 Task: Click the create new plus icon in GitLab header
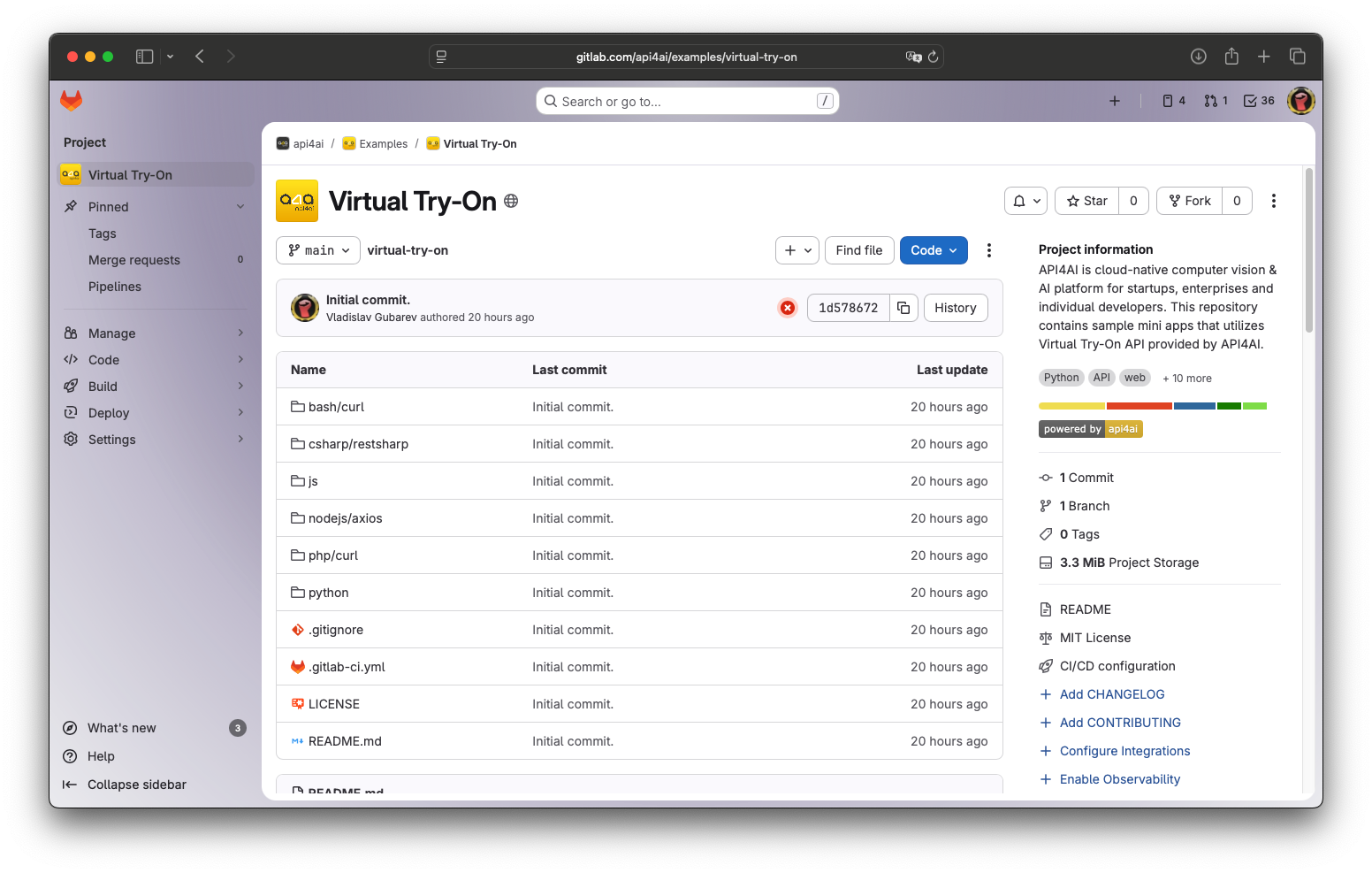(x=1115, y=101)
